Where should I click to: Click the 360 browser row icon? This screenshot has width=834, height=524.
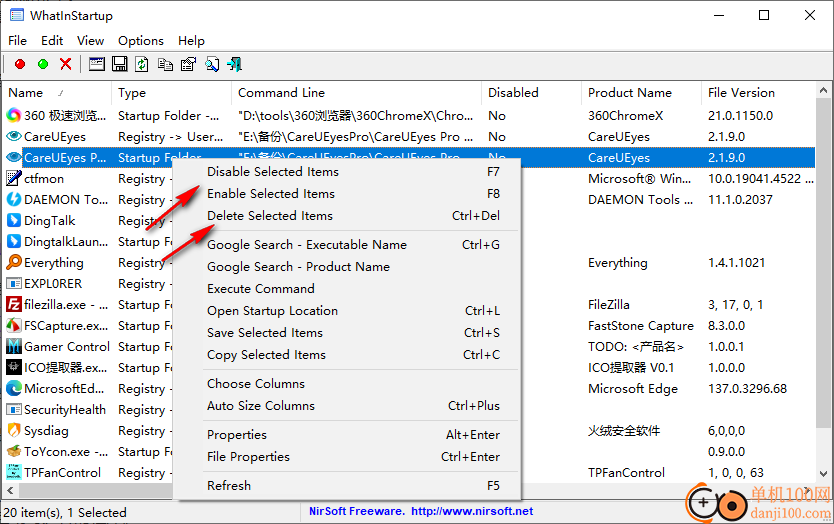click(14, 115)
